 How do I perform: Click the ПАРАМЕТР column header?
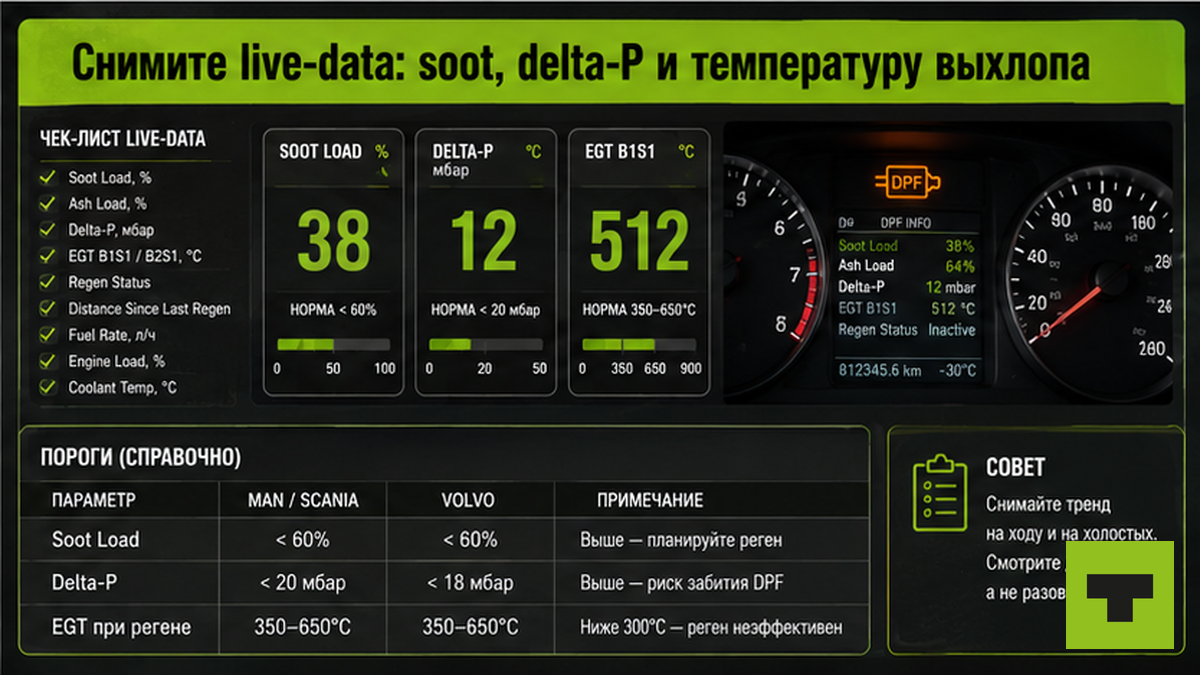click(94, 500)
